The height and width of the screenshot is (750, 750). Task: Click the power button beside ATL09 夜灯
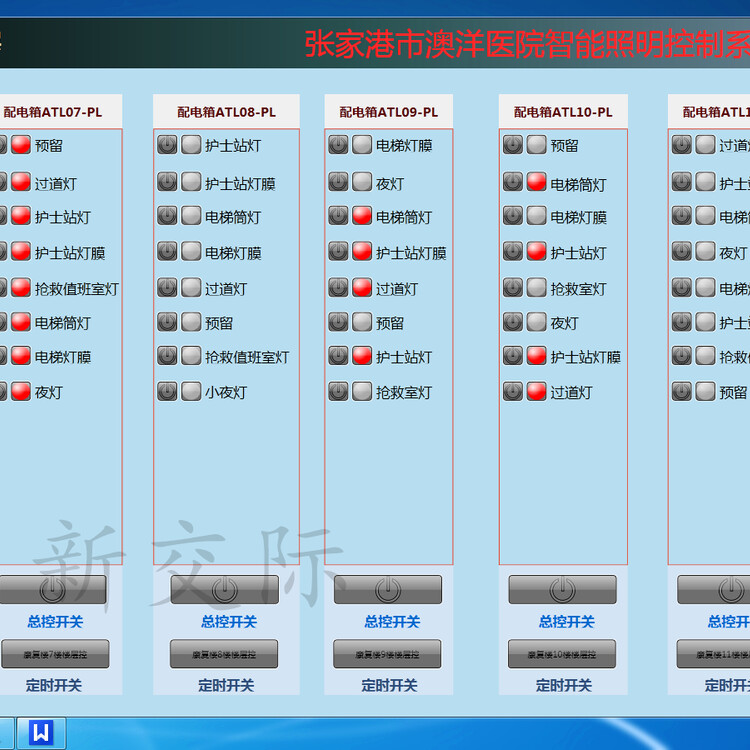tap(338, 182)
